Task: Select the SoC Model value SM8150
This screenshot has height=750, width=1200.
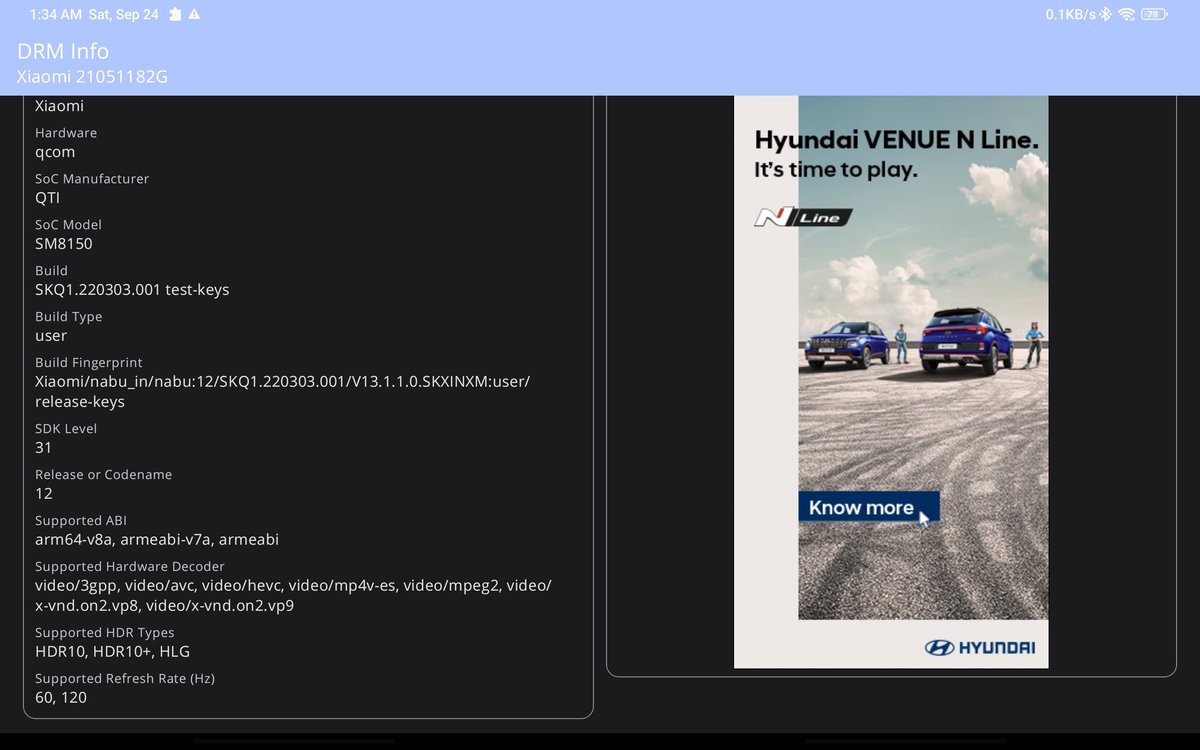Action: pyautogui.click(x=64, y=244)
